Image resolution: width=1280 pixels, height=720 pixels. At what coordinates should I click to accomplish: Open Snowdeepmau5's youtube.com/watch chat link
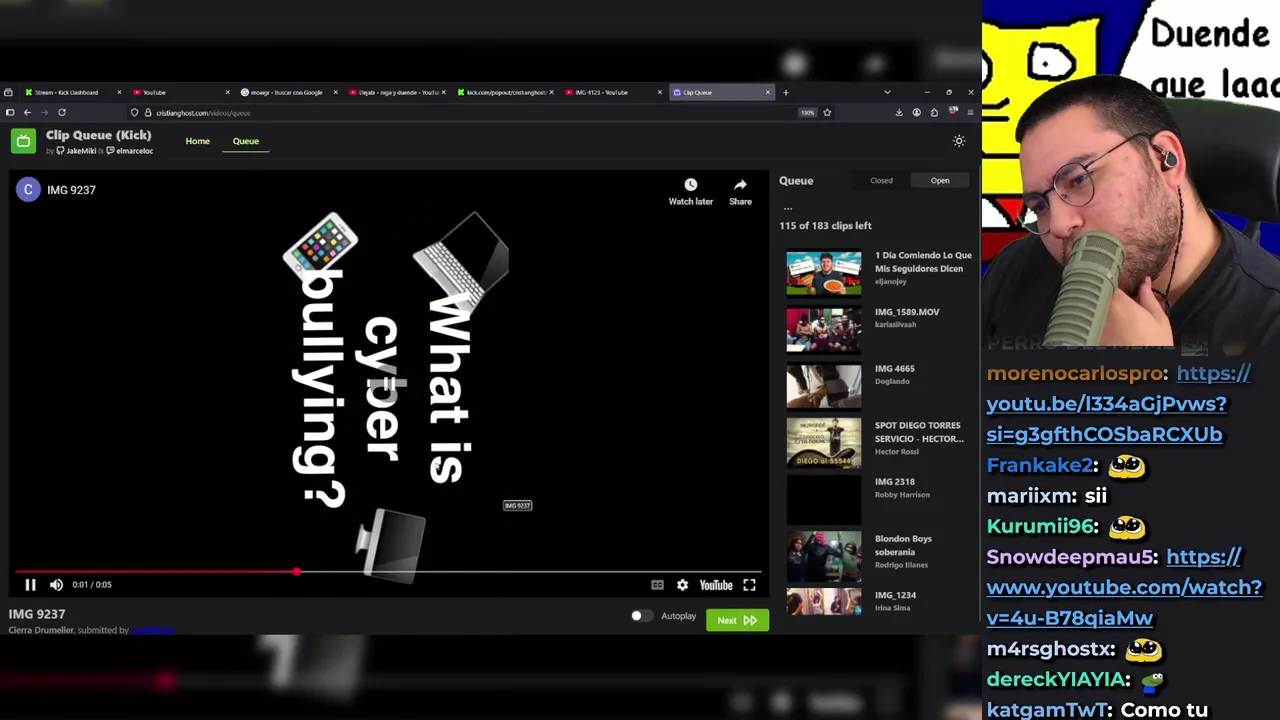tap(1124, 587)
